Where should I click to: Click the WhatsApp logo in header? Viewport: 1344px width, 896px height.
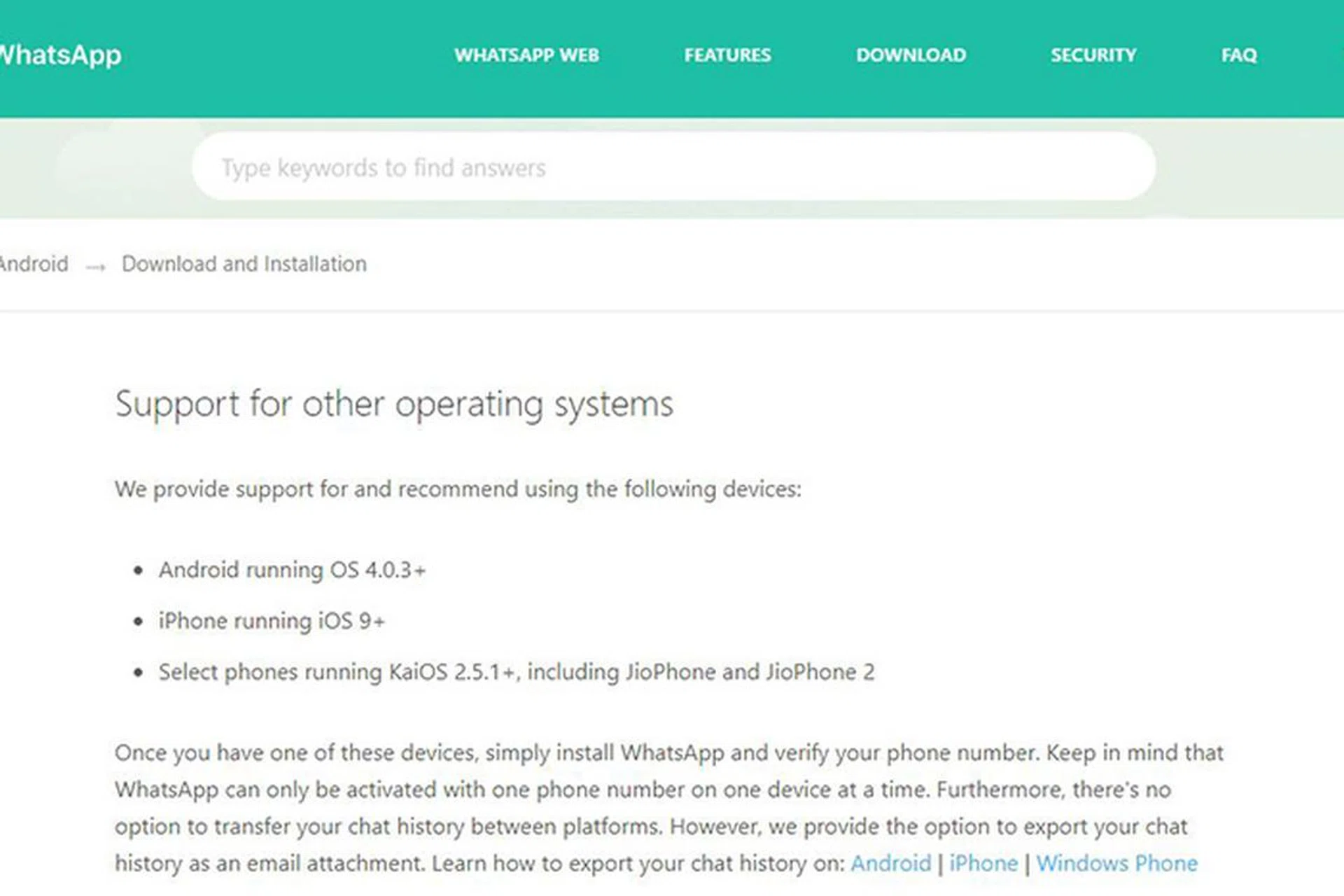(x=60, y=55)
